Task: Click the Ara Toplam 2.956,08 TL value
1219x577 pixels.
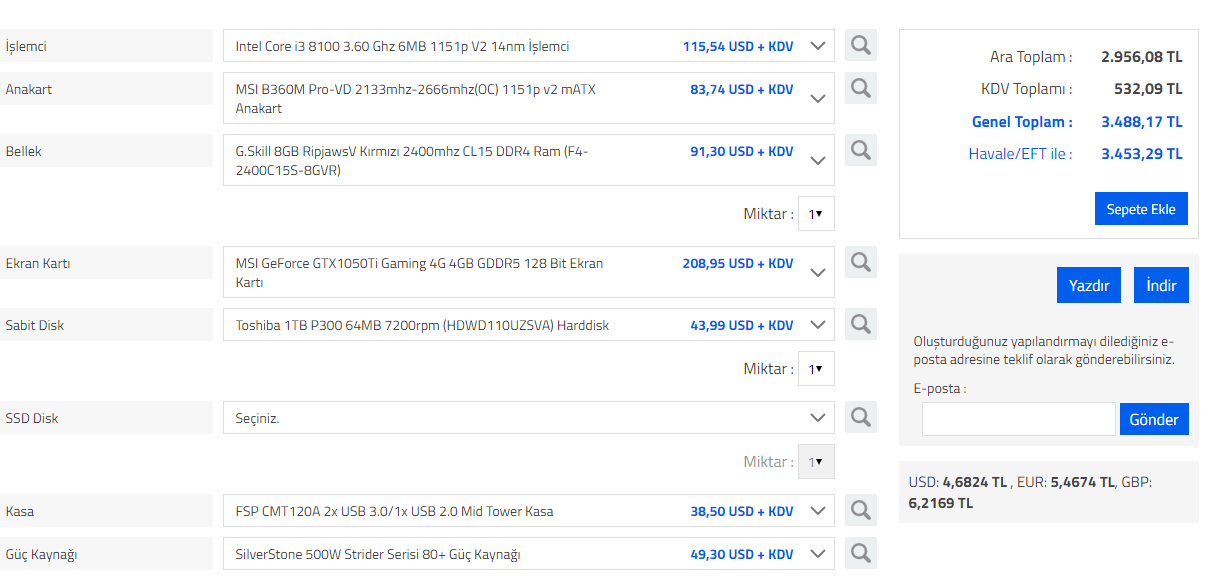Action: (x=1142, y=57)
